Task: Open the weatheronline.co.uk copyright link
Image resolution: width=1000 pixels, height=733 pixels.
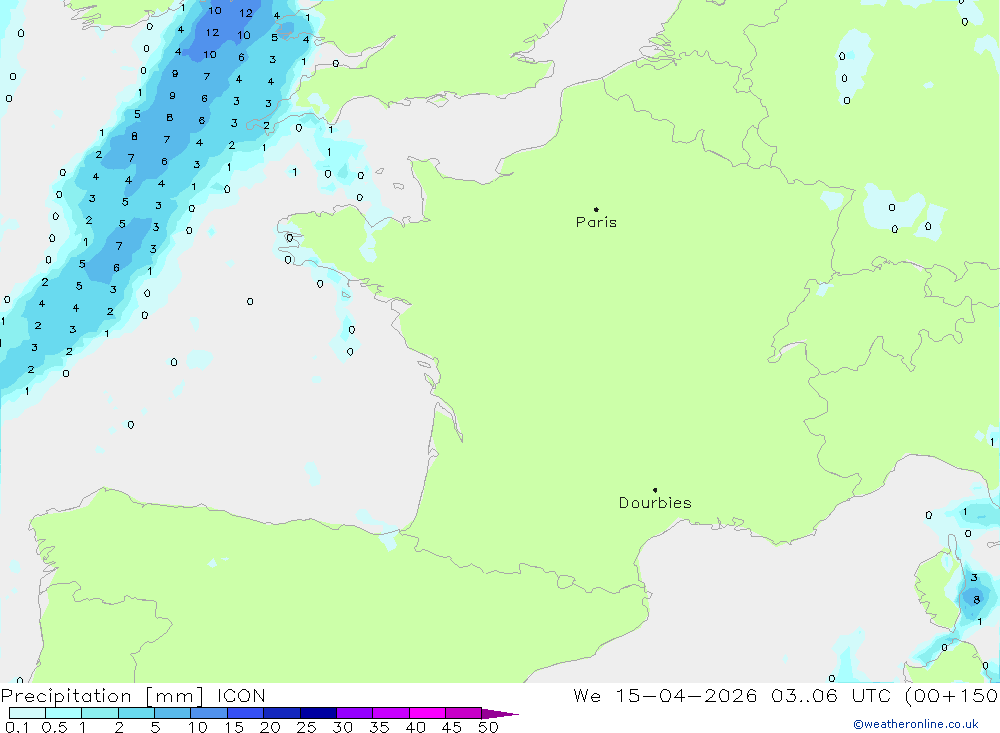Action: pyautogui.click(x=916, y=724)
